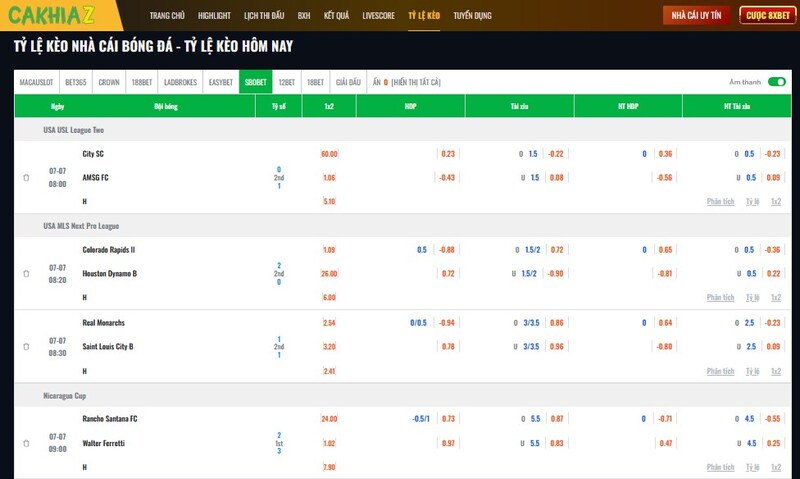The image size is (800, 479).
Task: Click the Tài xỉu column header
Action: point(519,106)
